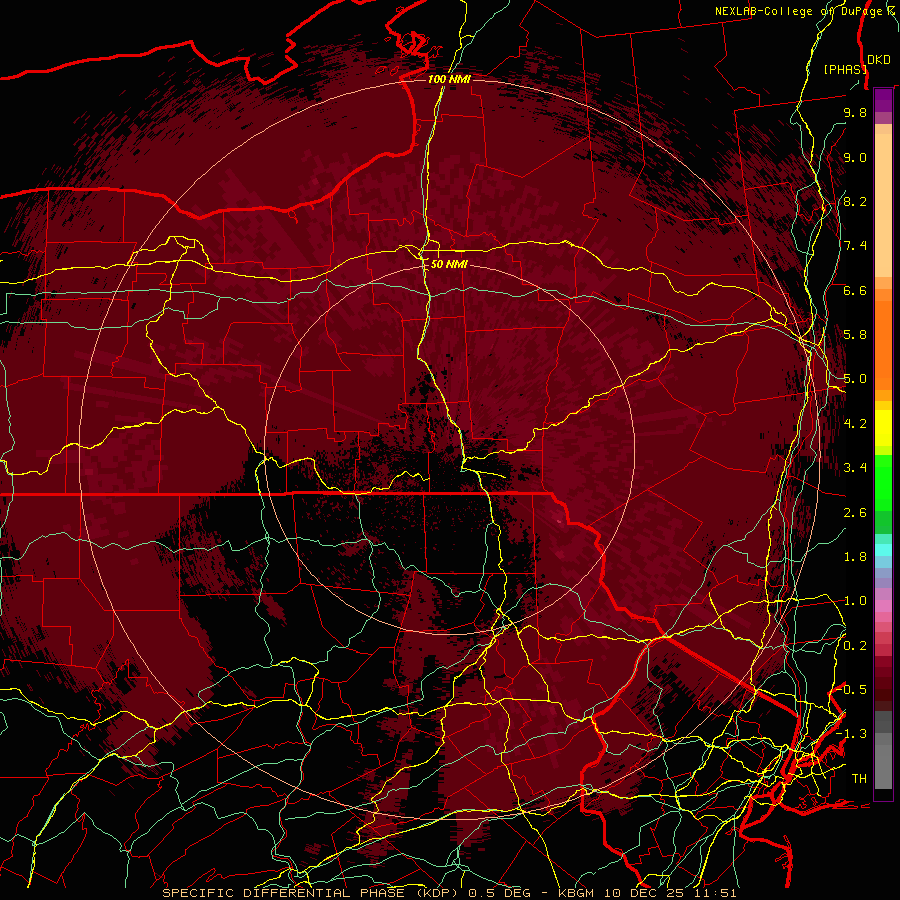This screenshot has height=900, width=900.
Task: Pick the orange segment of color bar
Action: [883, 344]
